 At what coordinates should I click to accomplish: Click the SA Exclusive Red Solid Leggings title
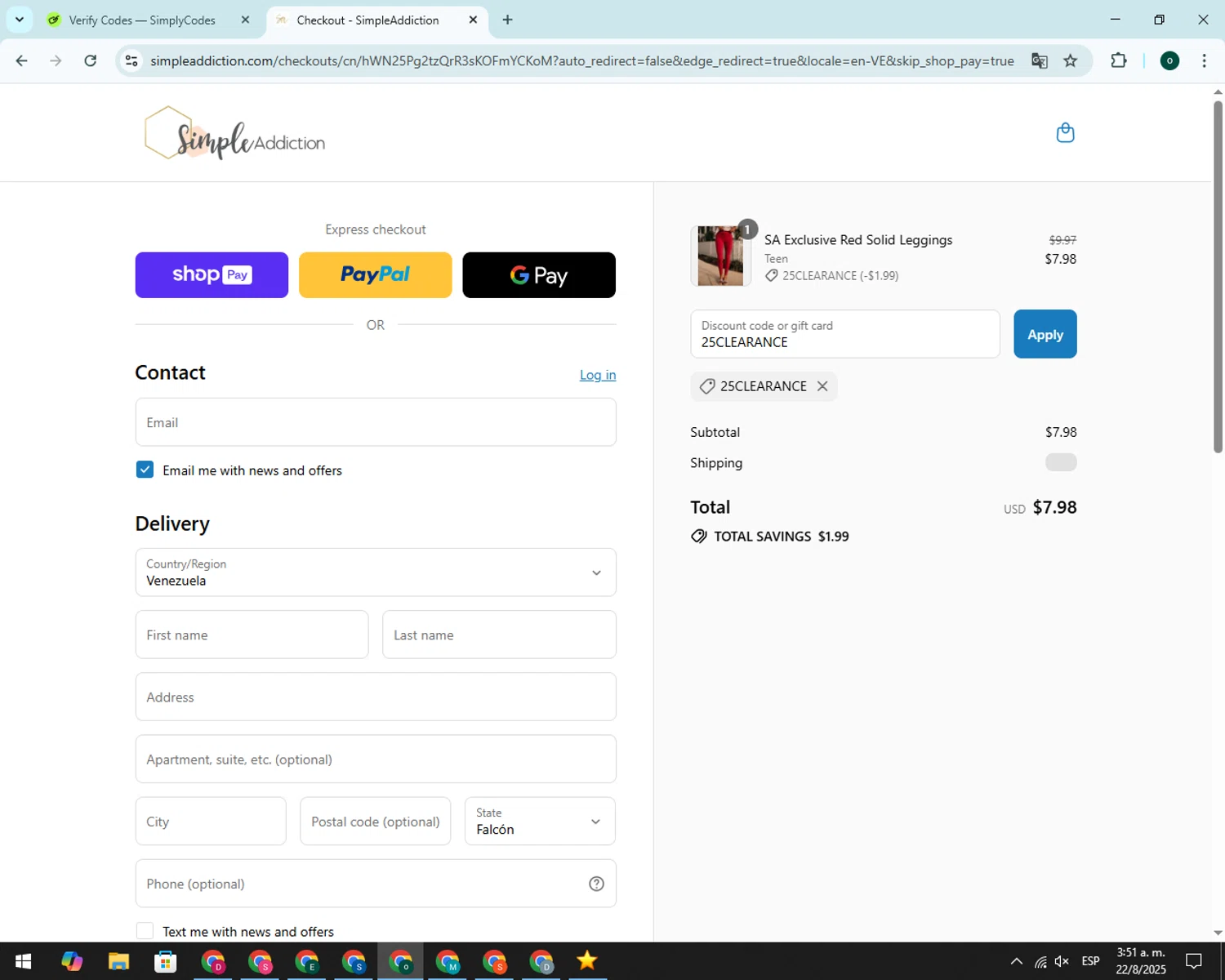click(858, 240)
